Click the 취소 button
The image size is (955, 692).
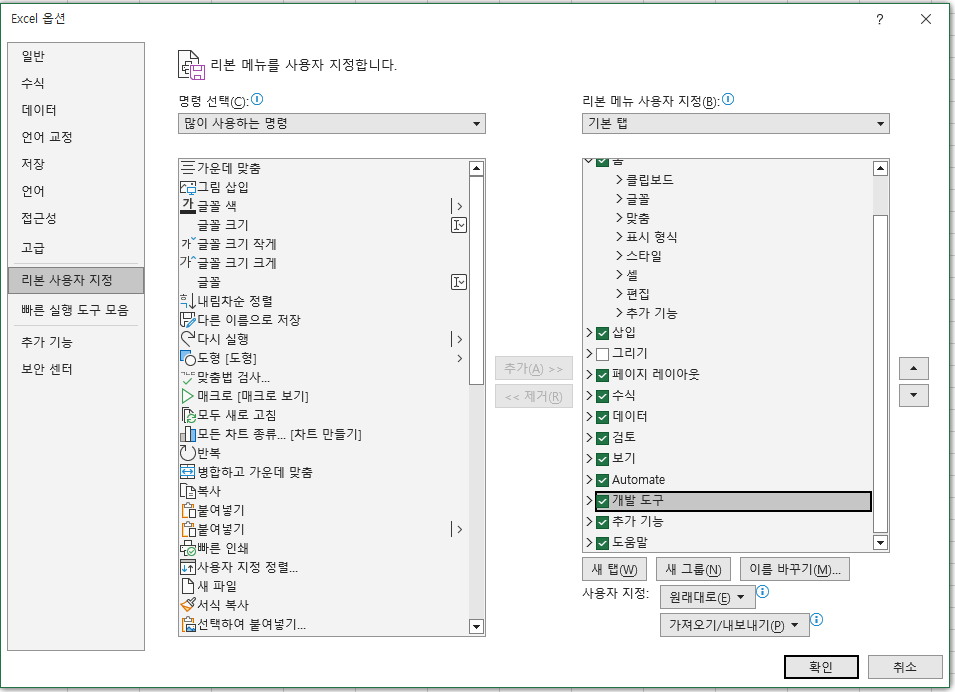[x=904, y=667]
